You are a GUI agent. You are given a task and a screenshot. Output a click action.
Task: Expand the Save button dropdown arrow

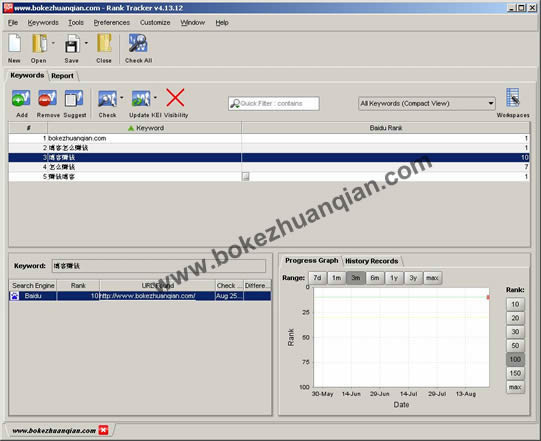(x=86, y=43)
